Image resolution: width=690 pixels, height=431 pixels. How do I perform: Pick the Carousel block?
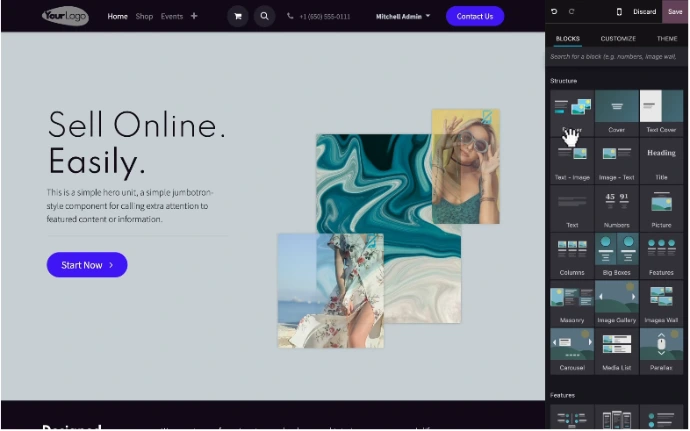pyautogui.click(x=572, y=349)
